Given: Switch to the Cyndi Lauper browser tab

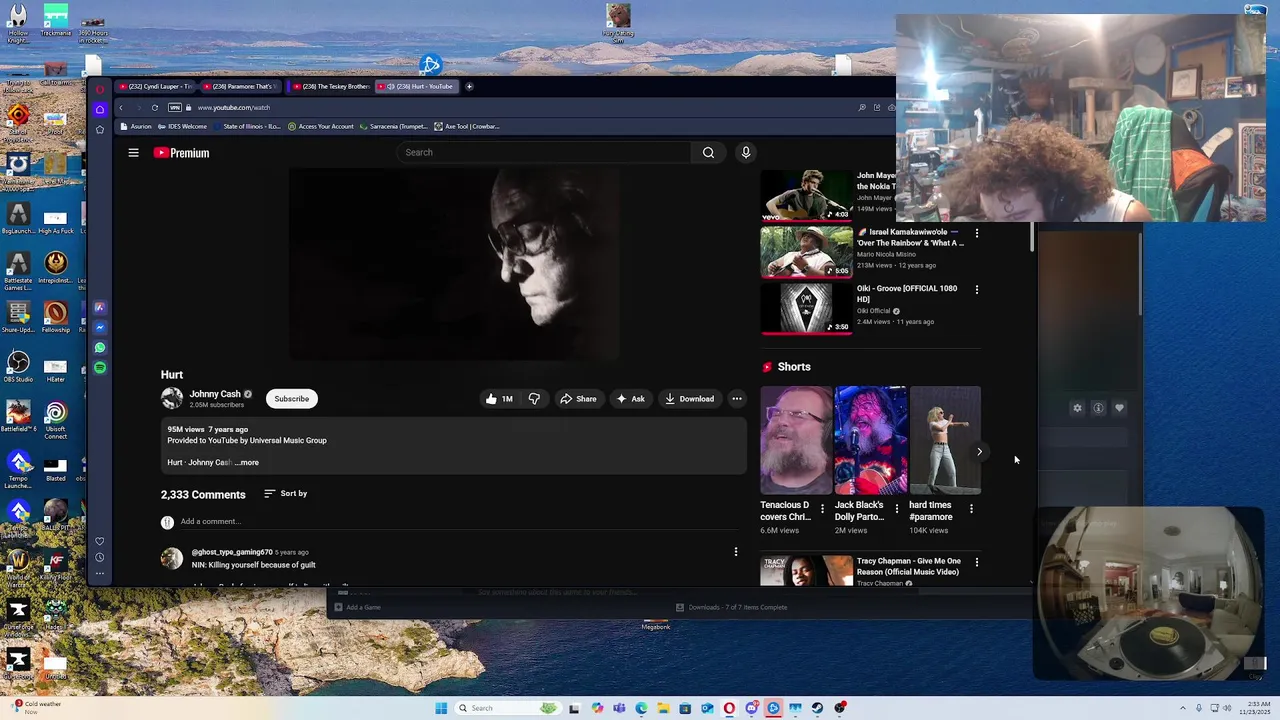Looking at the screenshot, I should click(156, 86).
